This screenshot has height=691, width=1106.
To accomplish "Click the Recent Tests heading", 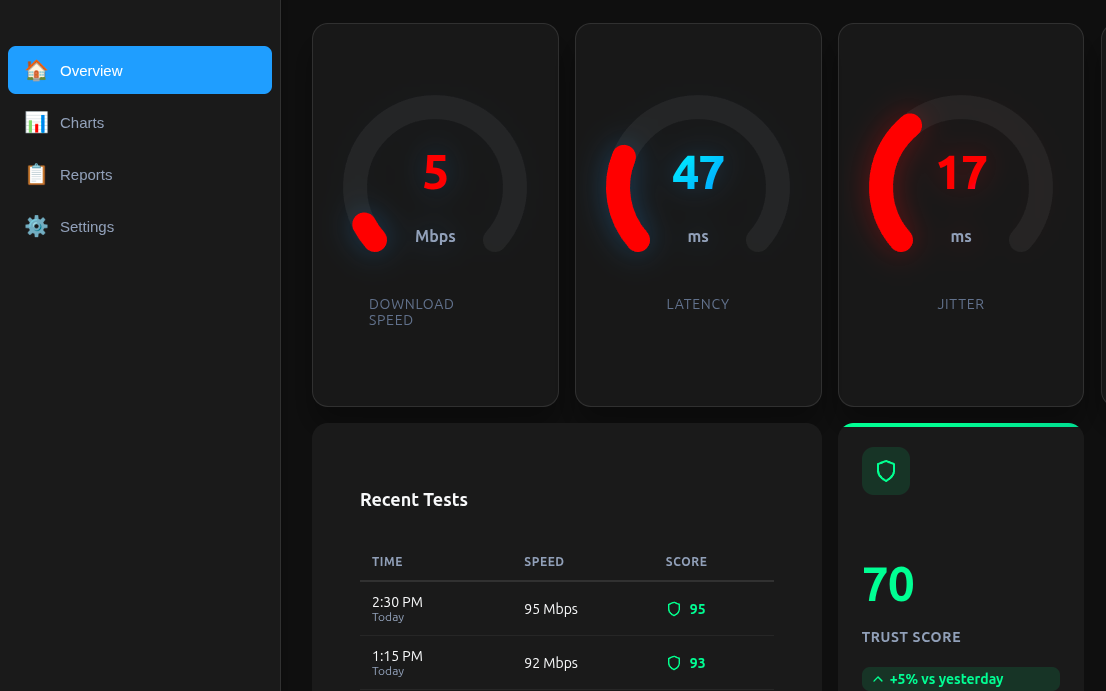I will [x=414, y=500].
